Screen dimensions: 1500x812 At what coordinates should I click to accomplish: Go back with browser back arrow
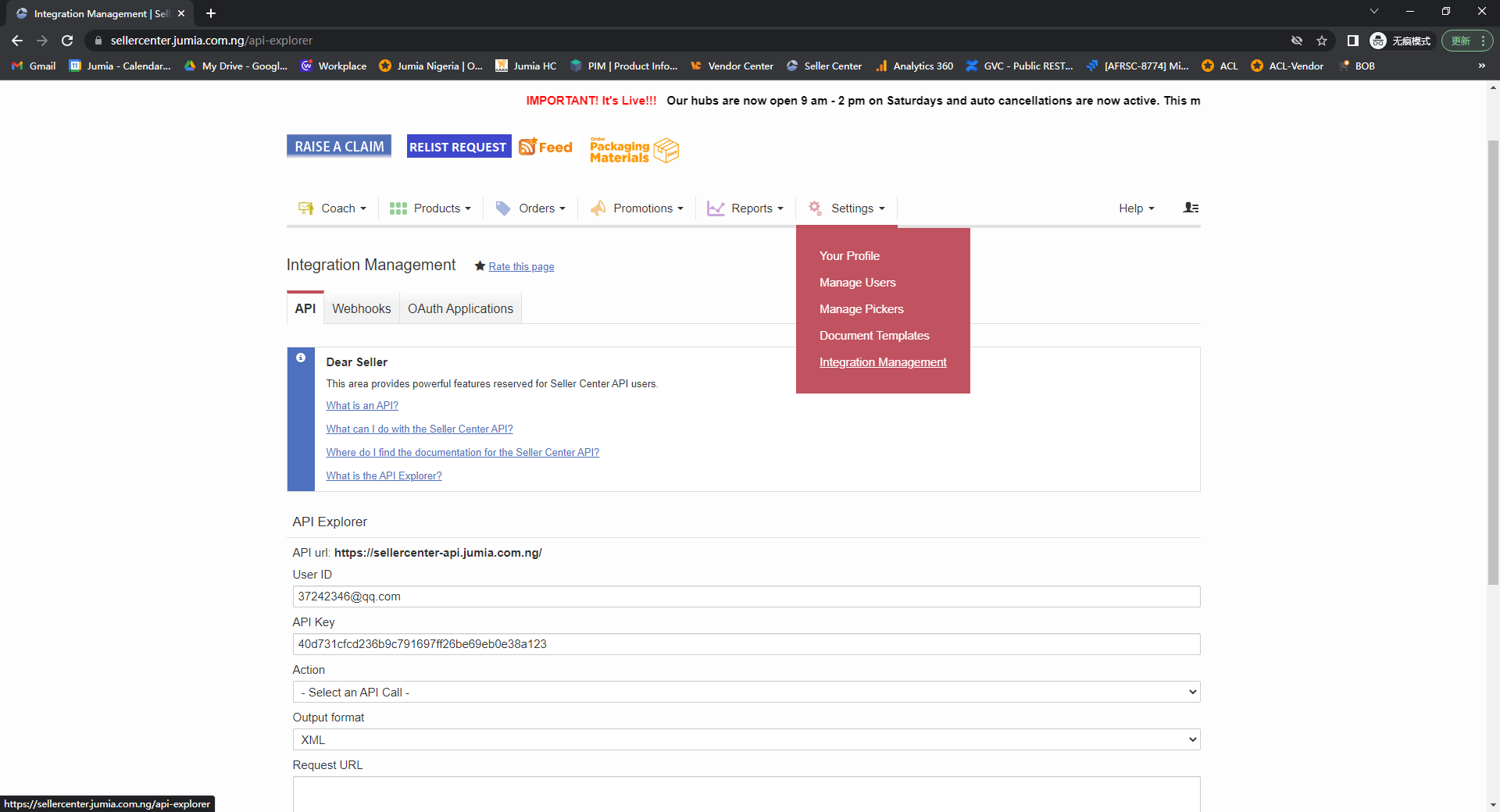pyautogui.click(x=17, y=41)
